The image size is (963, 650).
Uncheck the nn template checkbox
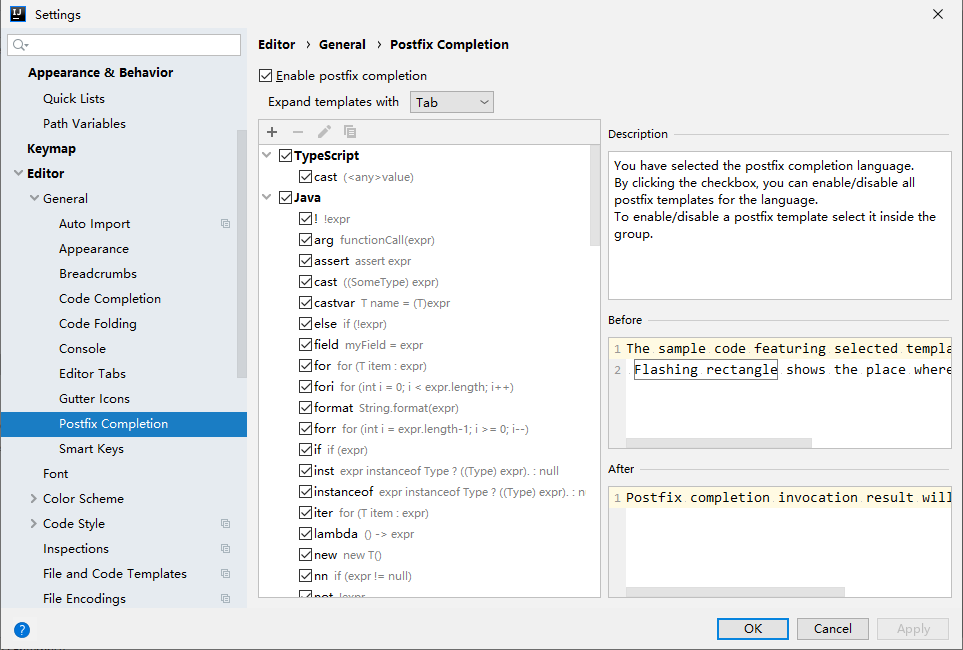tap(305, 576)
